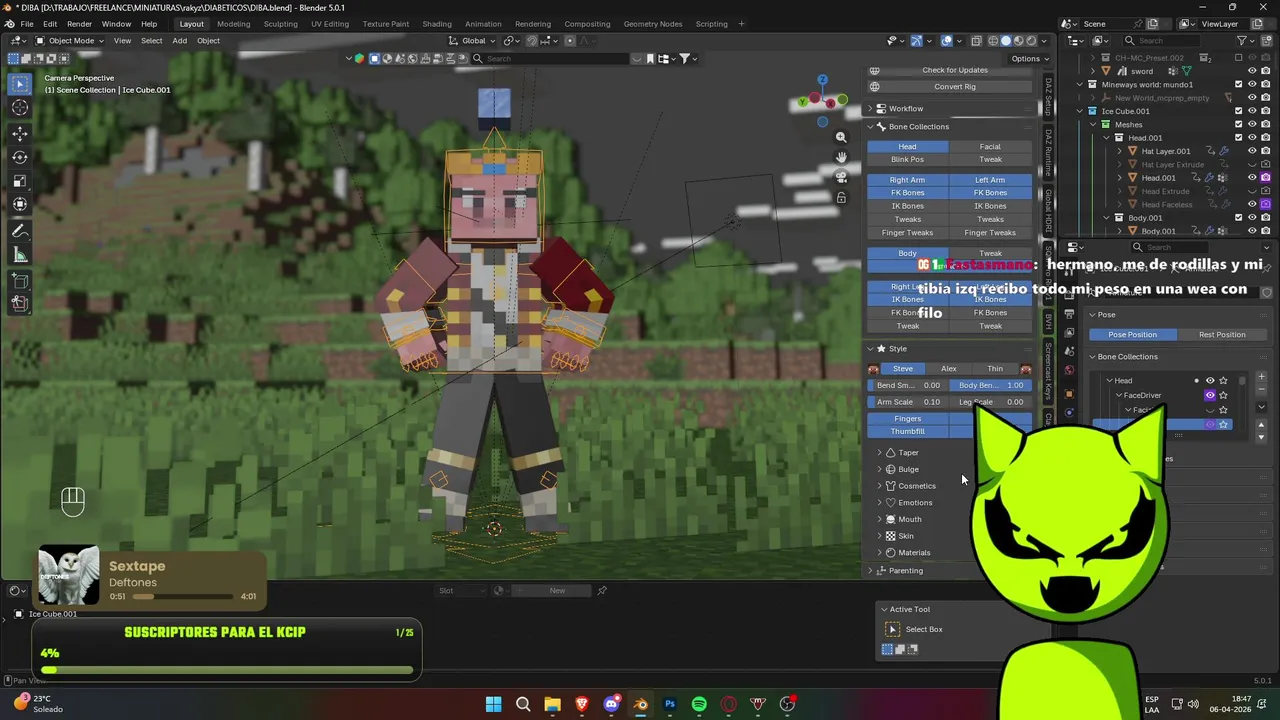This screenshot has width=1280, height=720.
Task: Click the new collection icon in the outliner
Action: pos(1267,41)
